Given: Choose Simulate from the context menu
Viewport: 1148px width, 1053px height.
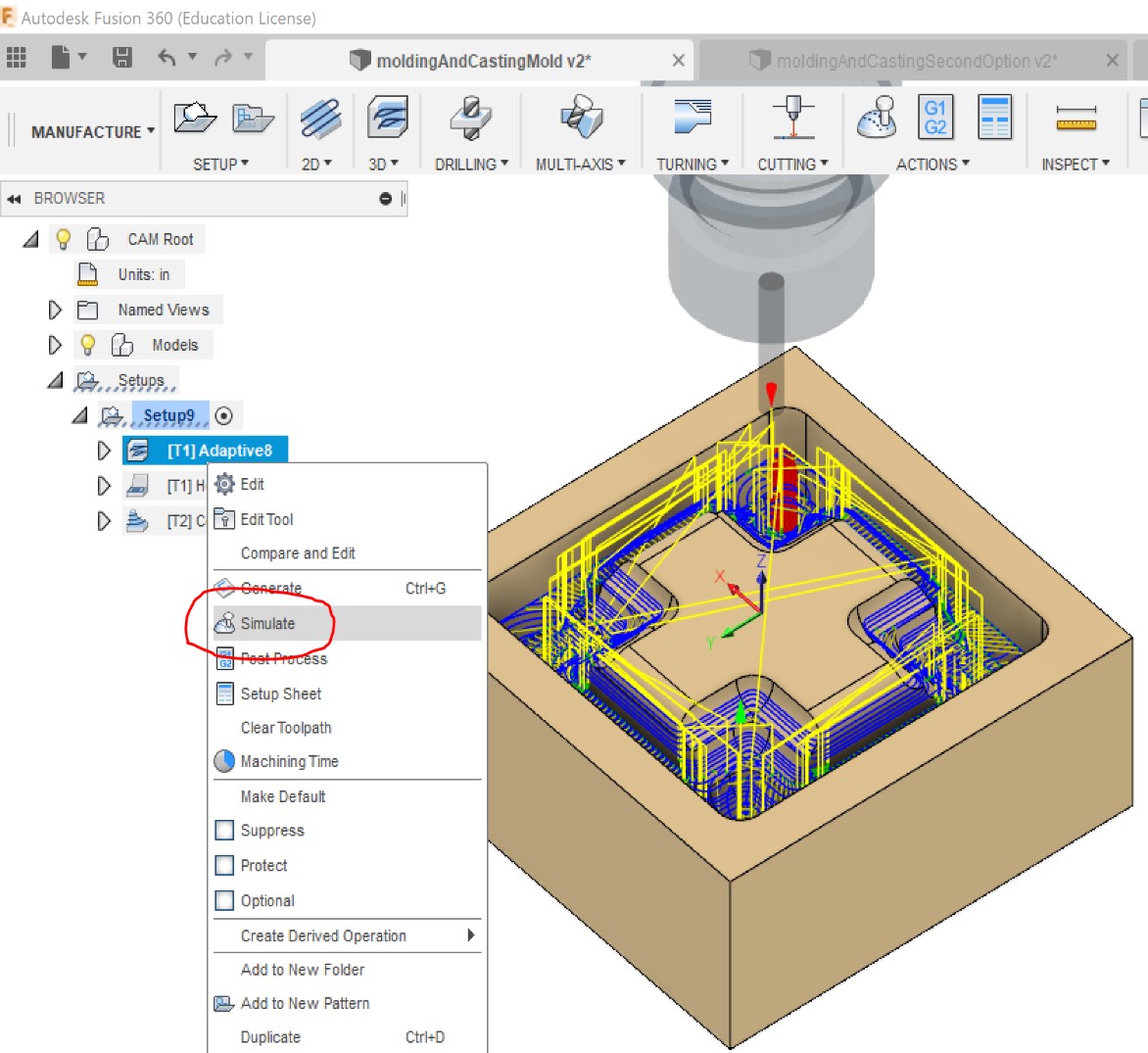Looking at the screenshot, I should coord(347,623).
